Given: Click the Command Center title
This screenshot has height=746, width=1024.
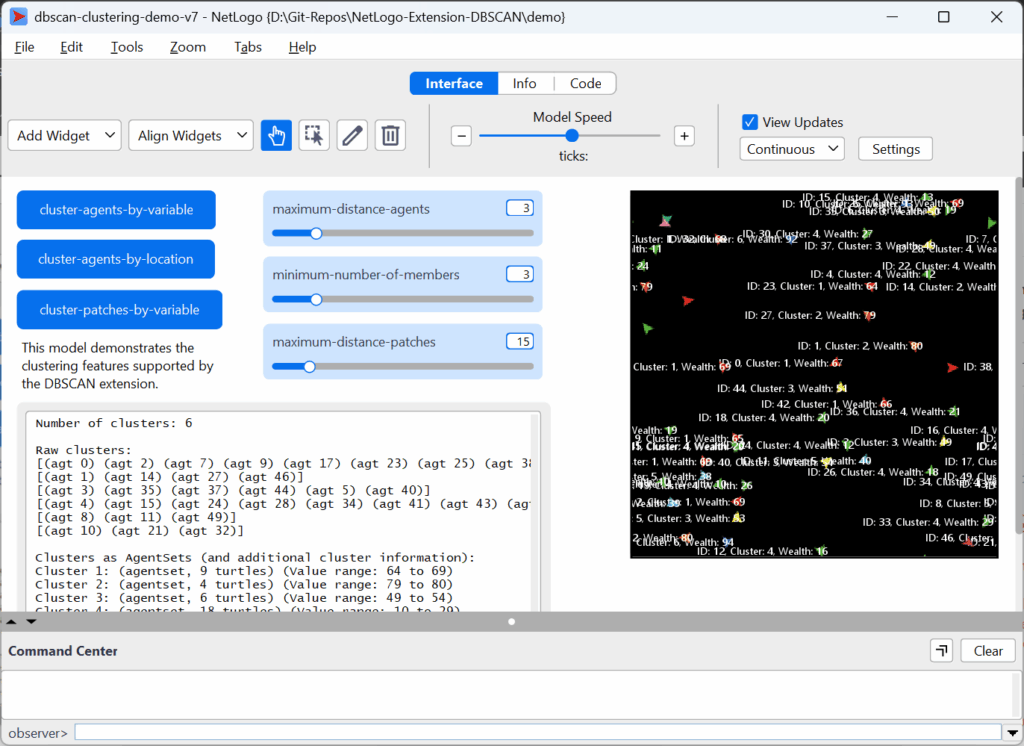Looking at the screenshot, I should (63, 651).
